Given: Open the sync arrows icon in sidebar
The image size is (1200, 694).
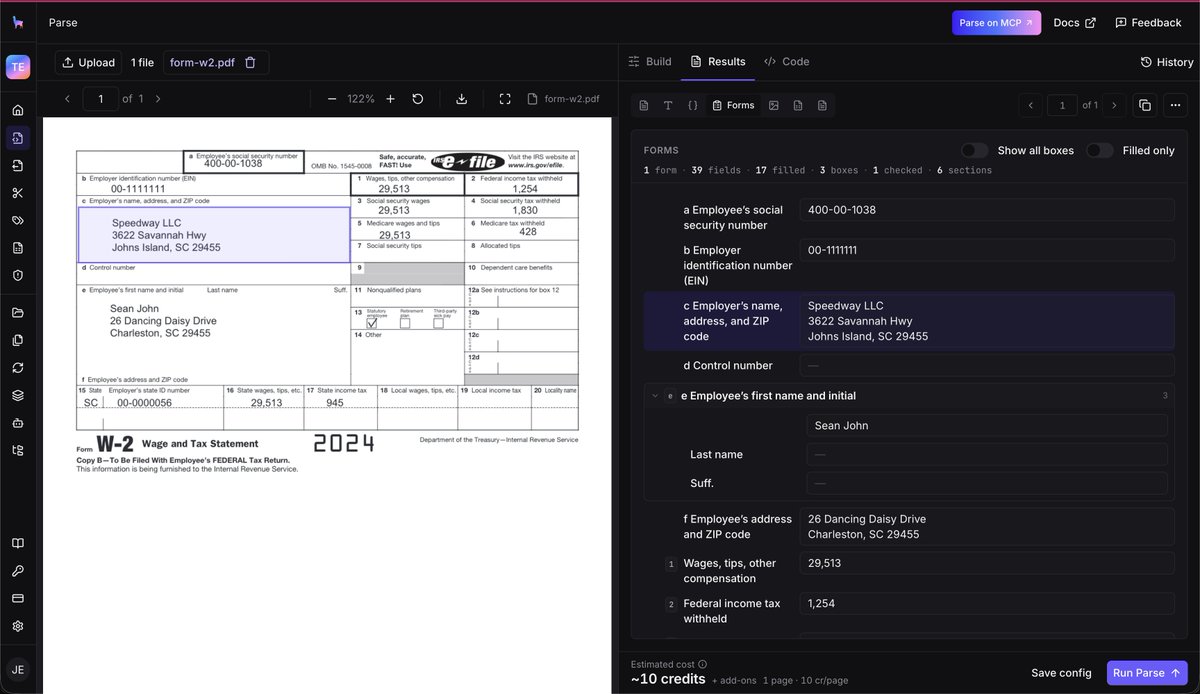Looking at the screenshot, I should tap(18, 368).
